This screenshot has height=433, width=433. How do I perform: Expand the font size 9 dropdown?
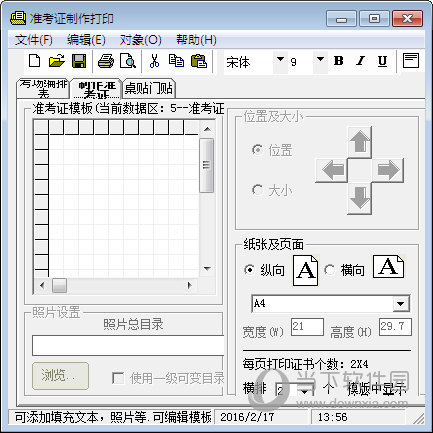320,61
